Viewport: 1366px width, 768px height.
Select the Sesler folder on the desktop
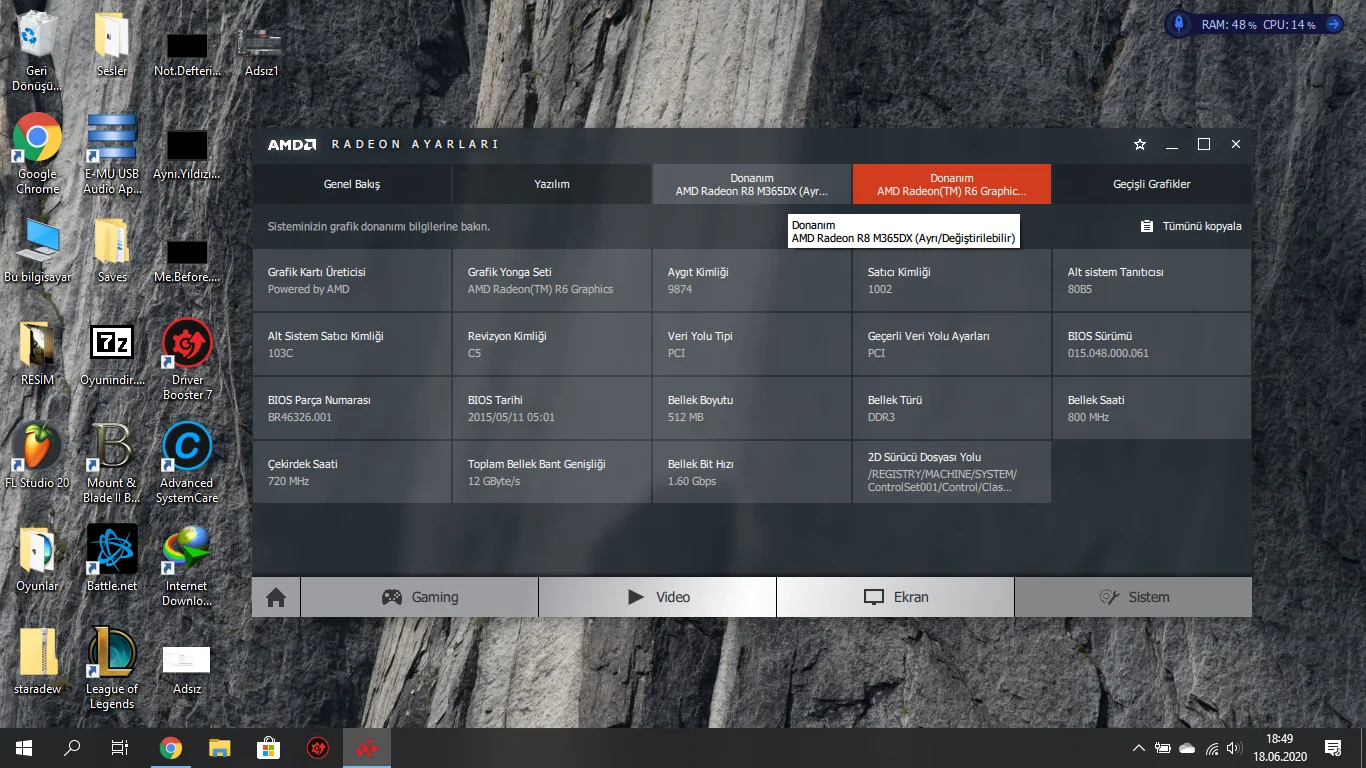coord(112,45)
